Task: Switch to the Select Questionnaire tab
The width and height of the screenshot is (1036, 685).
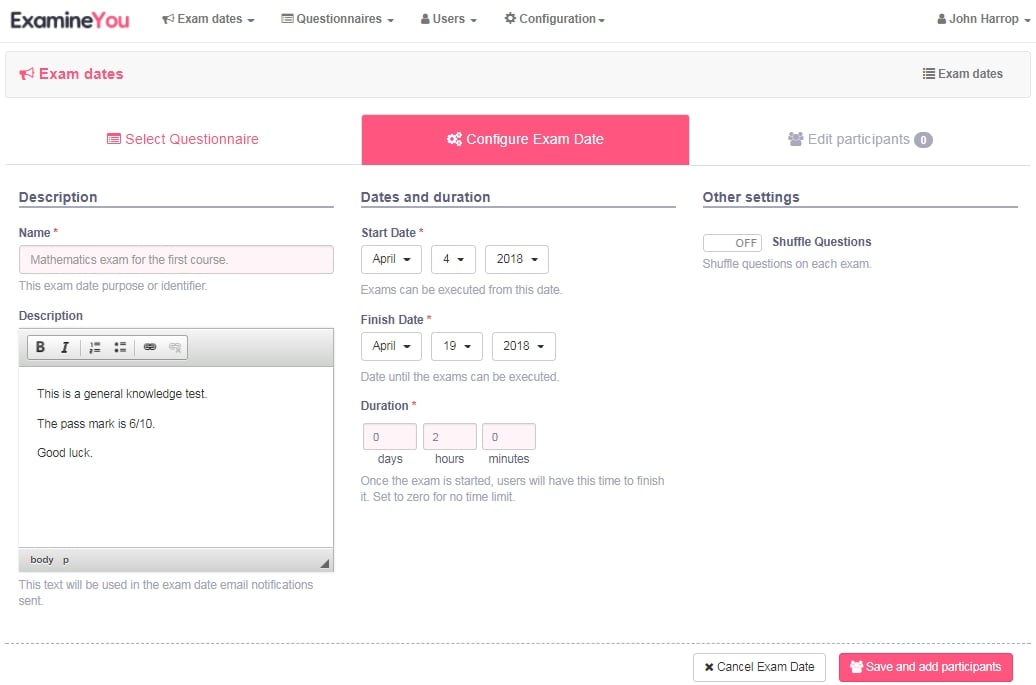Action: [x=183, y=139]
